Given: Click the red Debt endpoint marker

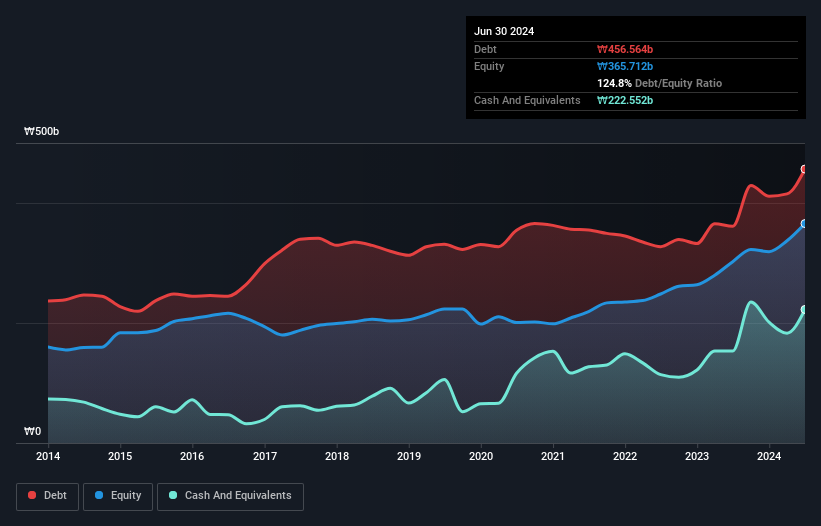Looking at the screenshot, I should click(804, 169).
